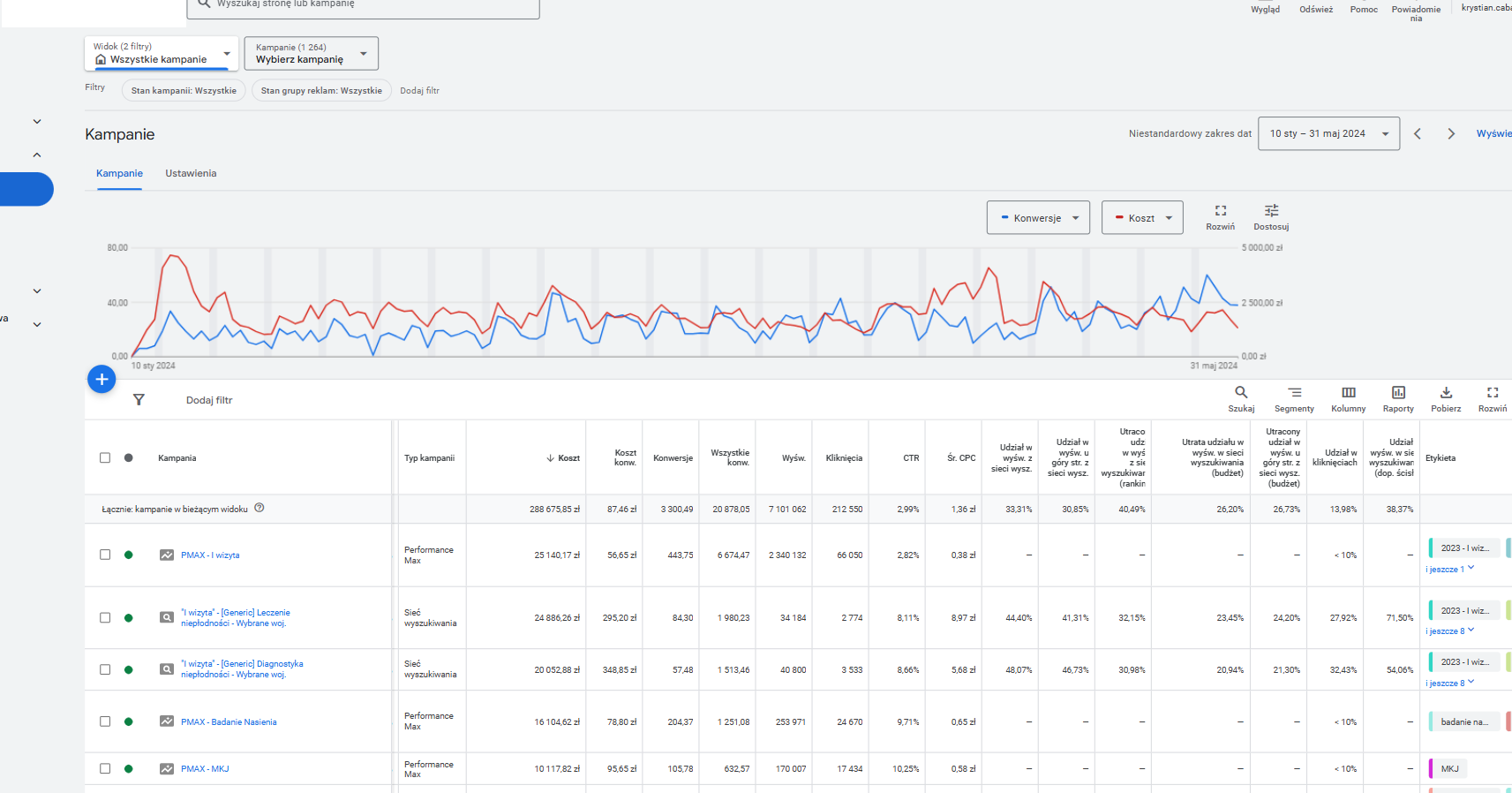Click search campaign icon for Leczenie niepłodności
This screenshot has width=1512, height=793.
click(x=167, y=617)
